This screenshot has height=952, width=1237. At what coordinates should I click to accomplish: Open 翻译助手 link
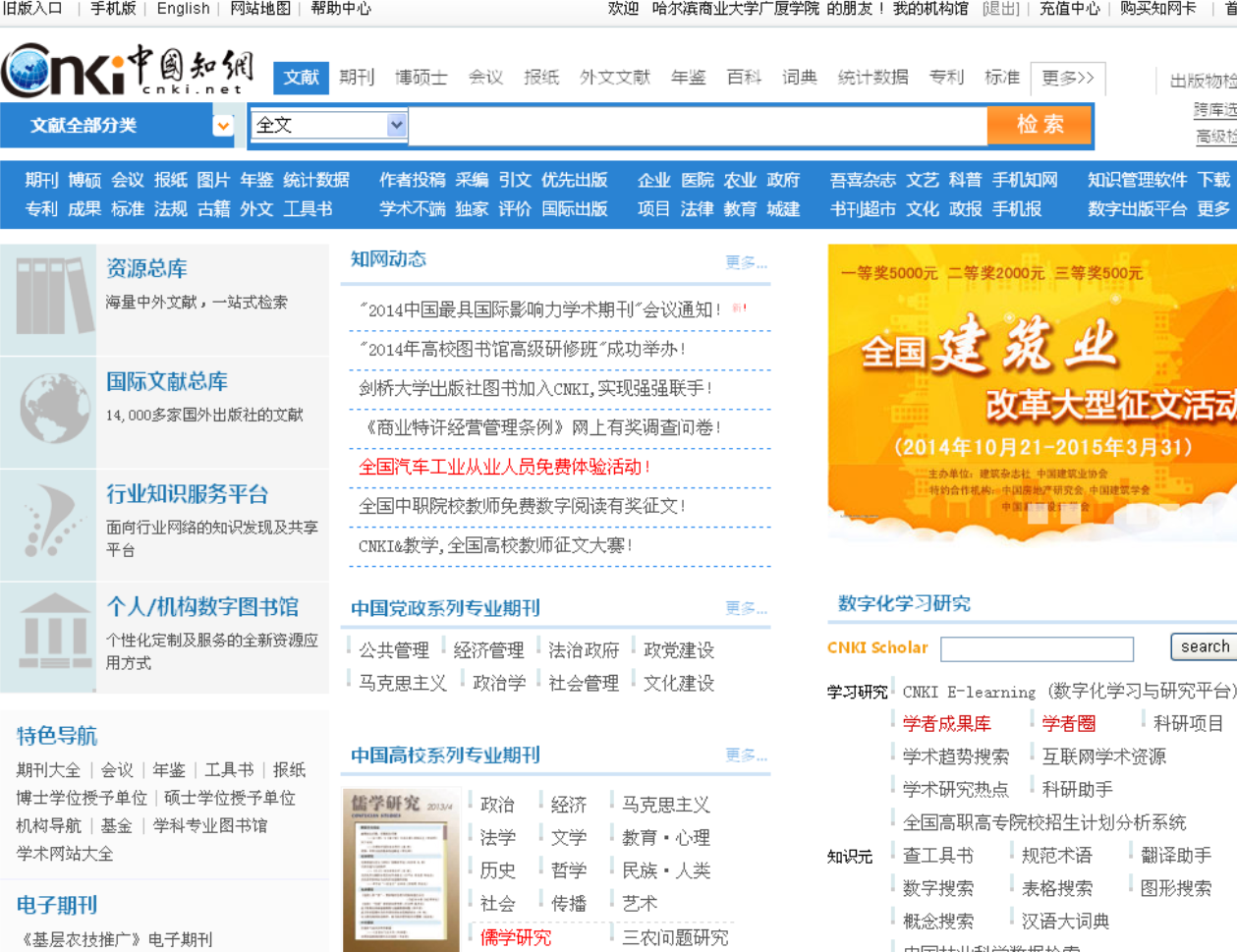tap(1176, 856)
